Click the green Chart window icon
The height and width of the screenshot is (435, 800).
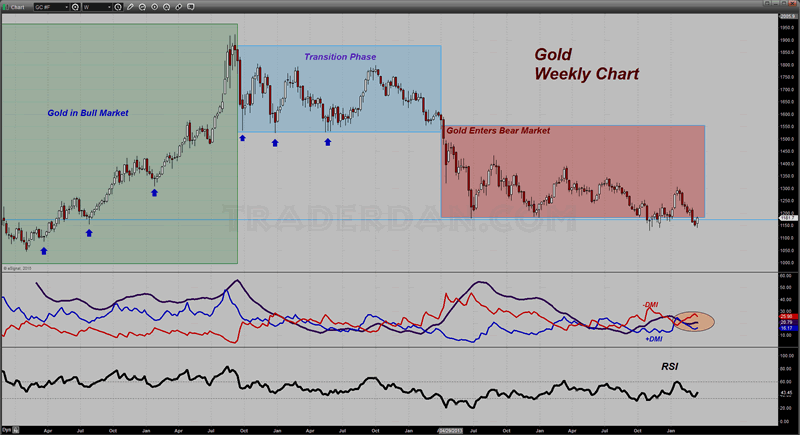5,7
